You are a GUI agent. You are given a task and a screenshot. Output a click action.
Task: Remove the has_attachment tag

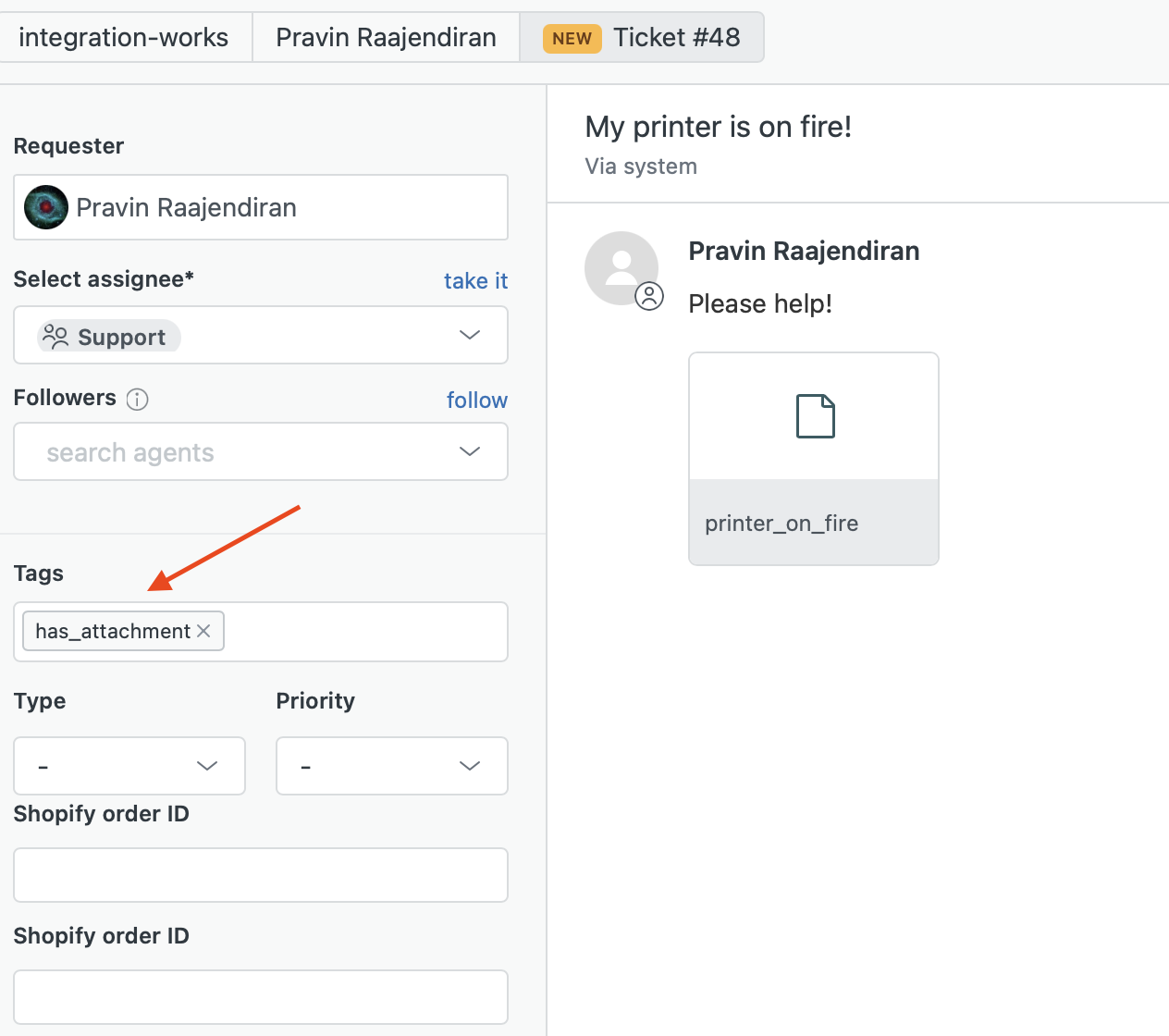[x=204, y=631]
